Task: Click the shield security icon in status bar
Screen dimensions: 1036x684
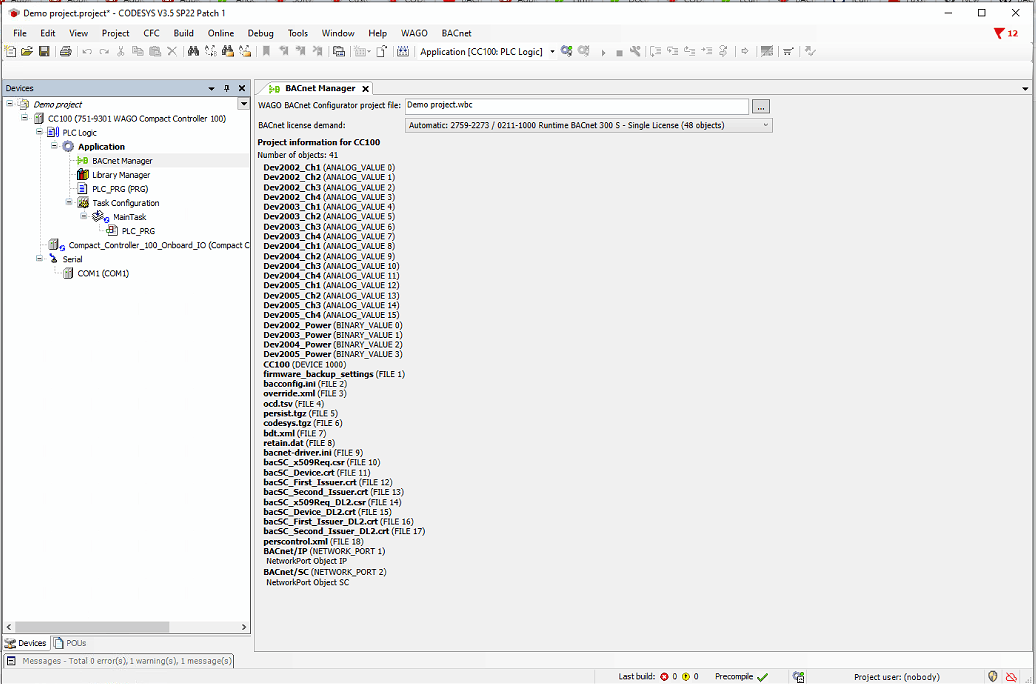Action: [x=992, y=677]
